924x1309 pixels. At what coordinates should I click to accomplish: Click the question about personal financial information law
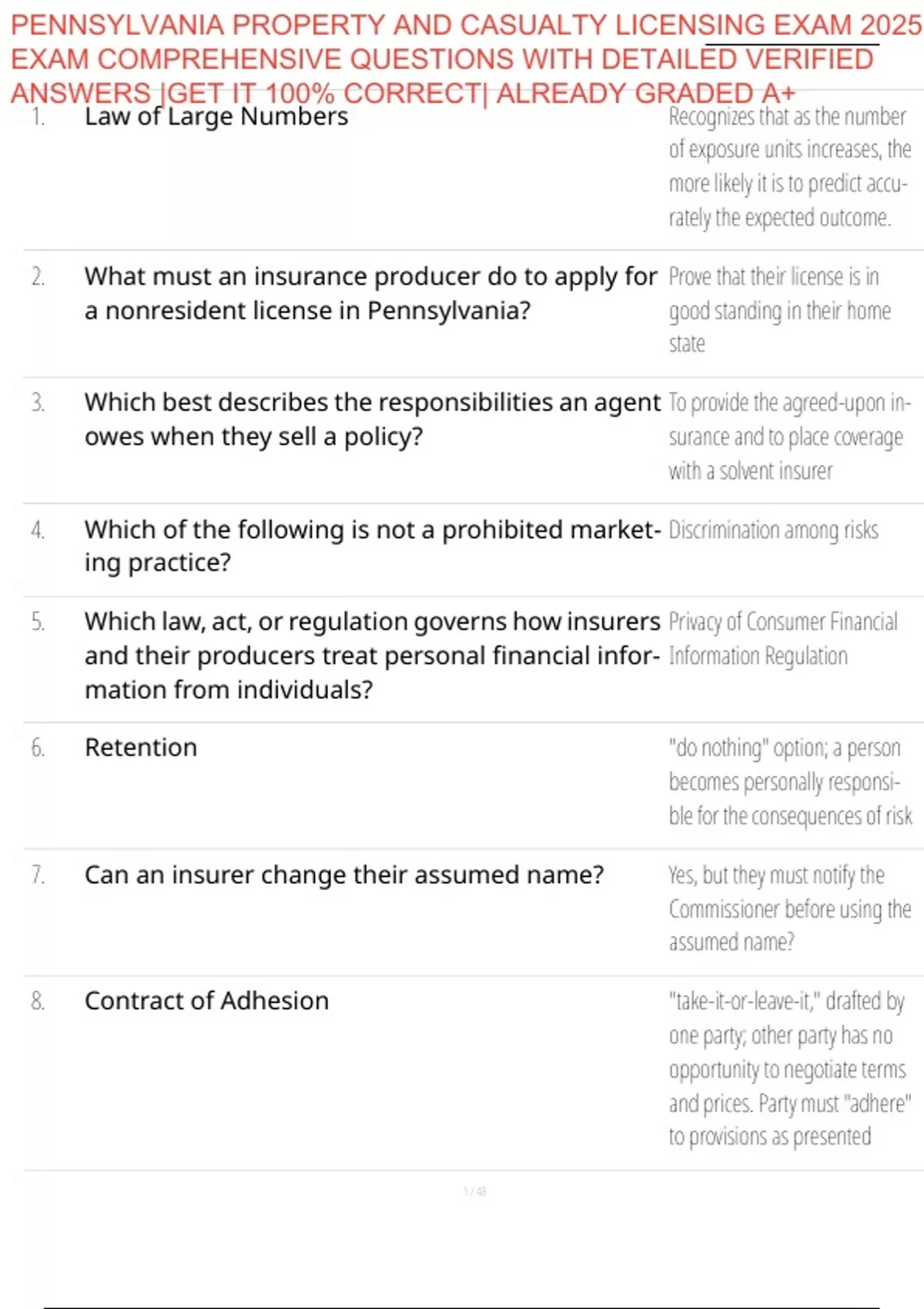click(x=371, y=655)
